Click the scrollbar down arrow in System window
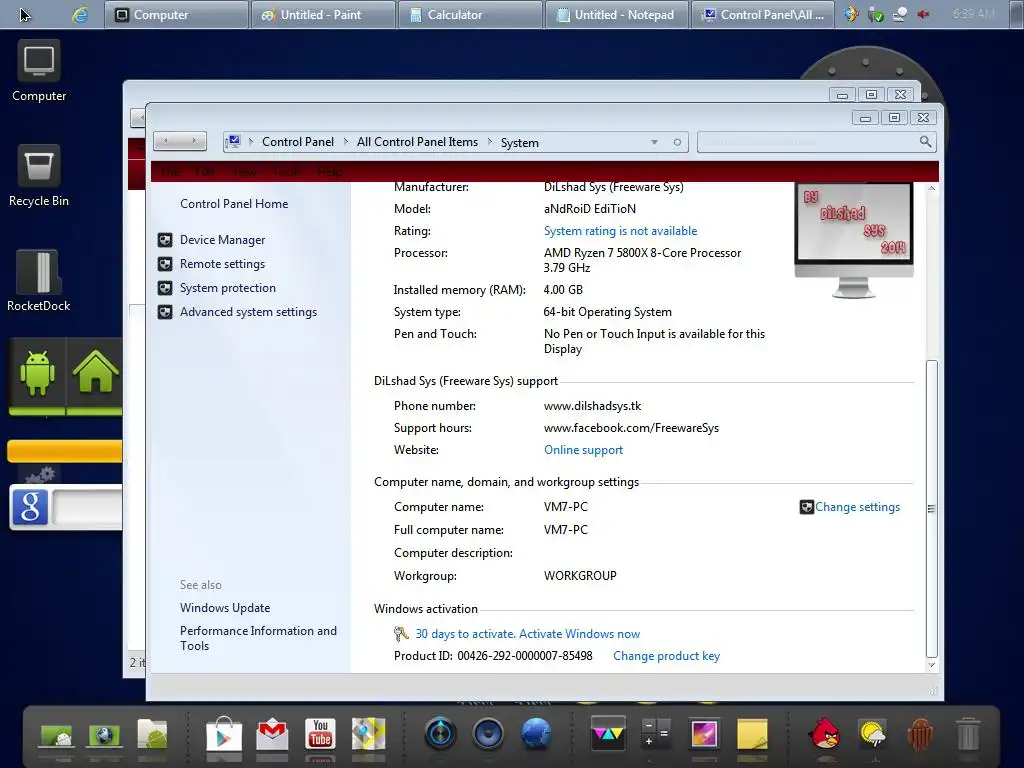The width and height of the screenshot is (1024, 768). tap(932, 665)
